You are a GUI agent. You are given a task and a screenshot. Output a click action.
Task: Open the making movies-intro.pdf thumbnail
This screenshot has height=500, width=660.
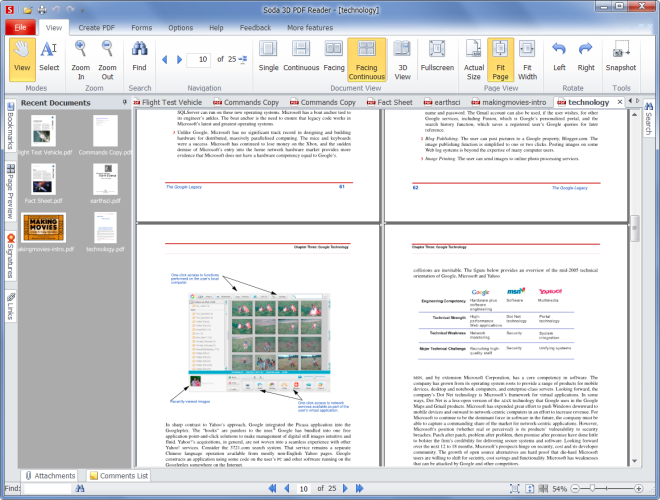pyautogui.click(x=42, y=227)
